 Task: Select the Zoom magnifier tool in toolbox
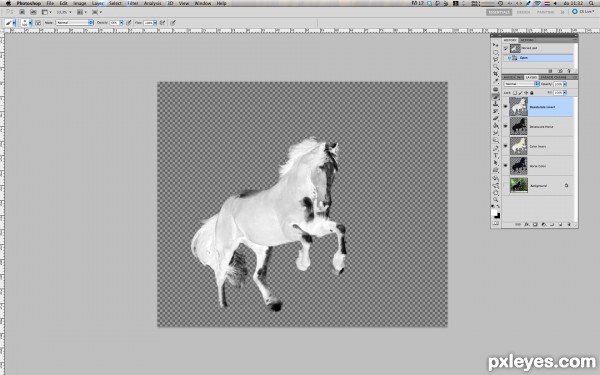point(496,200)
